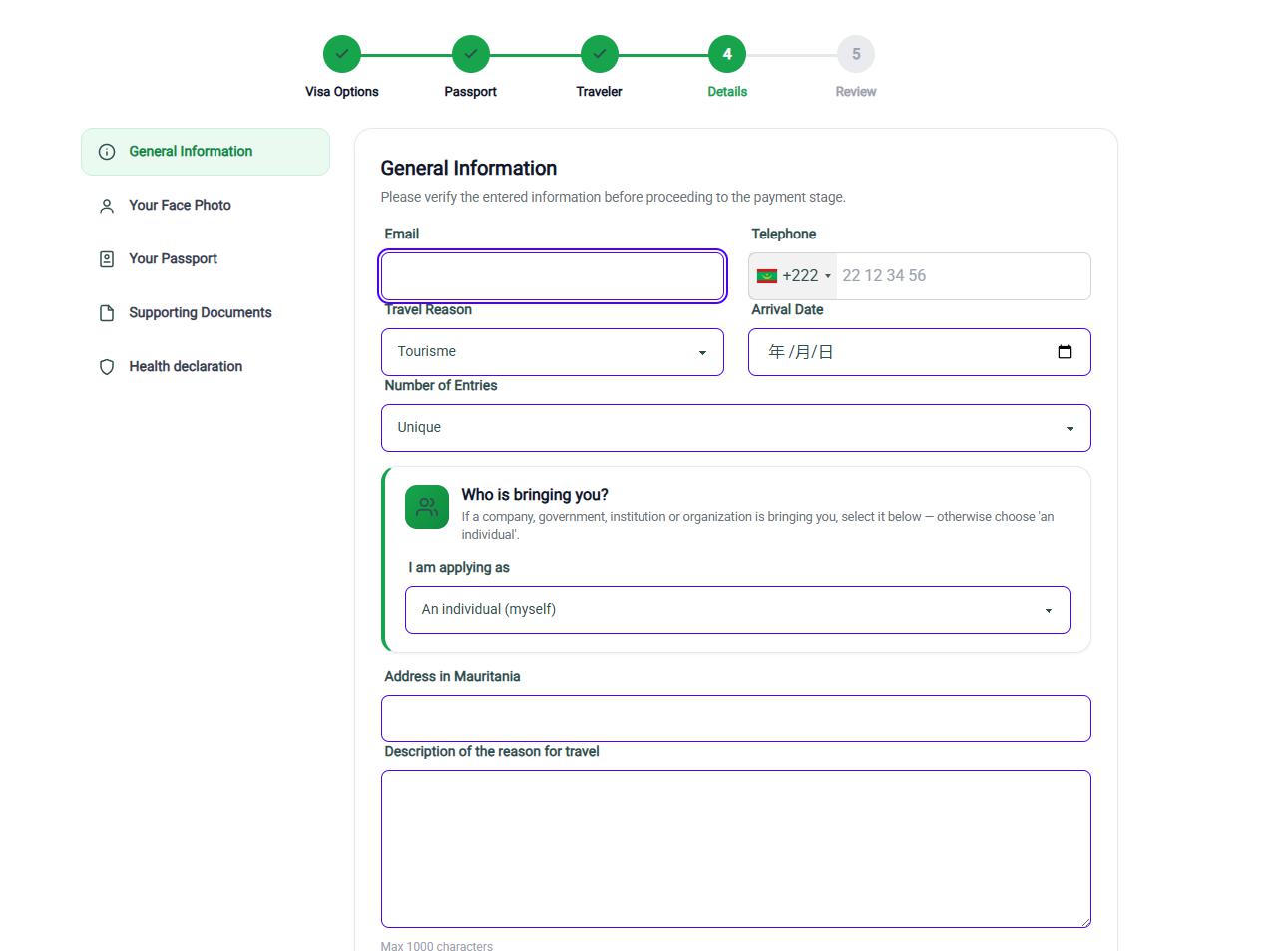Open the Health declaration section
This screenshot has width=1288, height=951.
[206, 367]
